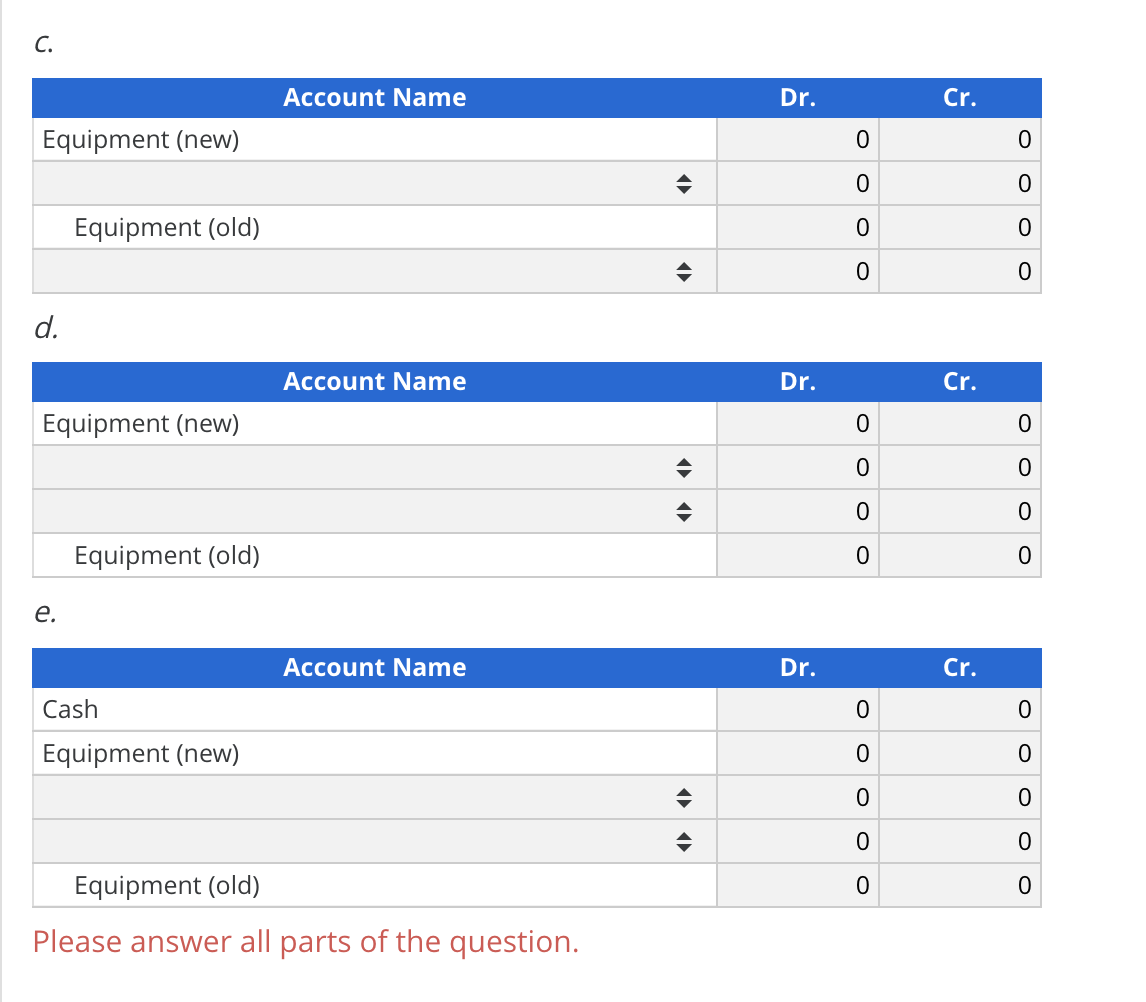Select the Cash account name cell in e
Image resolution: width=1146 pixels, height=1002 pixels.
(x=374, y=709)
